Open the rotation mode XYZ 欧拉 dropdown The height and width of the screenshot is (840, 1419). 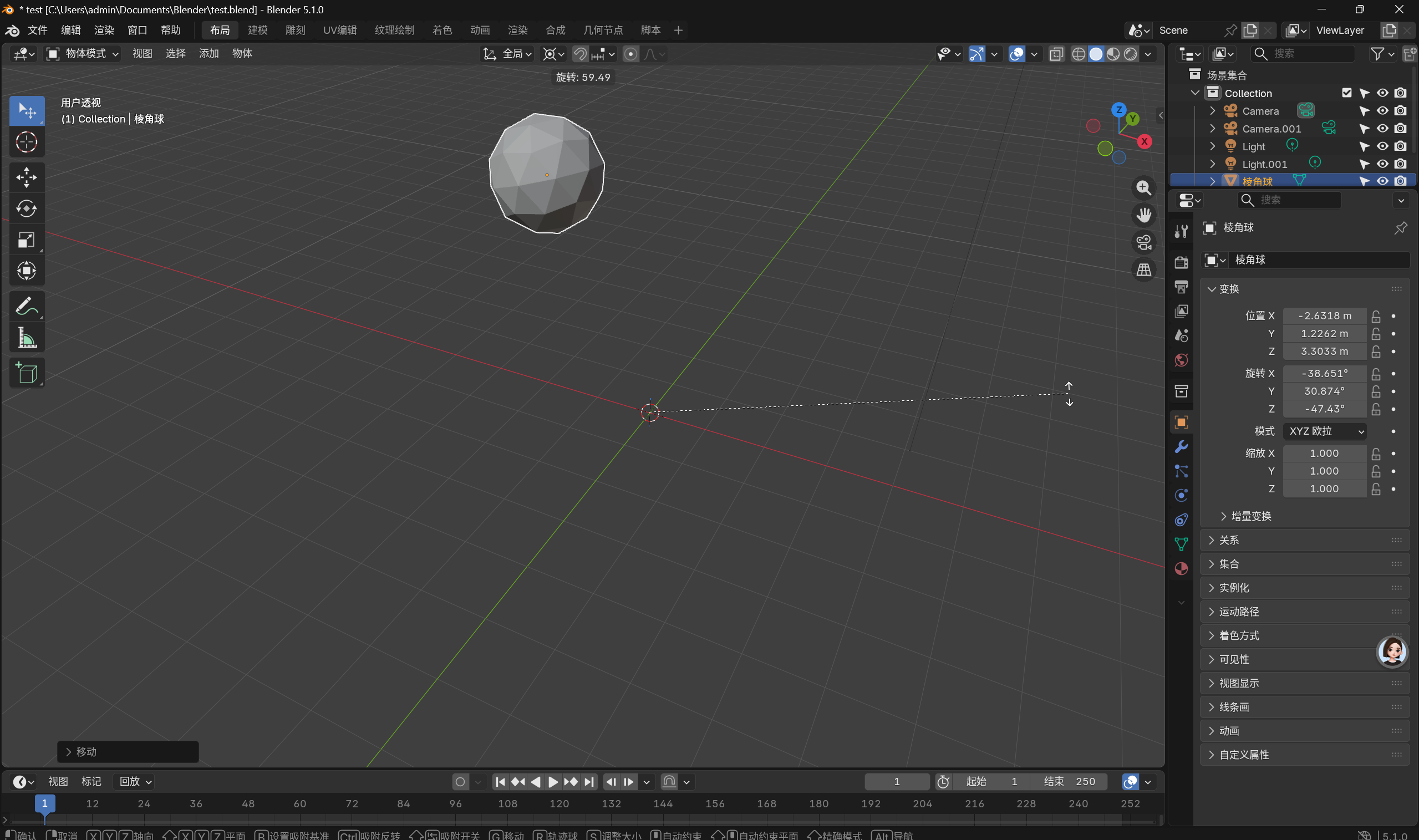click(1325, 431)
